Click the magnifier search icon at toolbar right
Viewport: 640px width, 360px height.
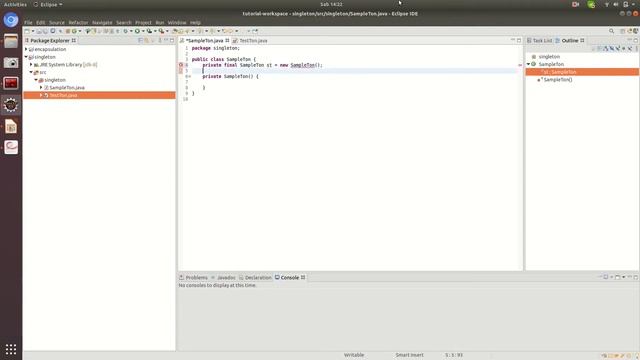click(611, 31)
